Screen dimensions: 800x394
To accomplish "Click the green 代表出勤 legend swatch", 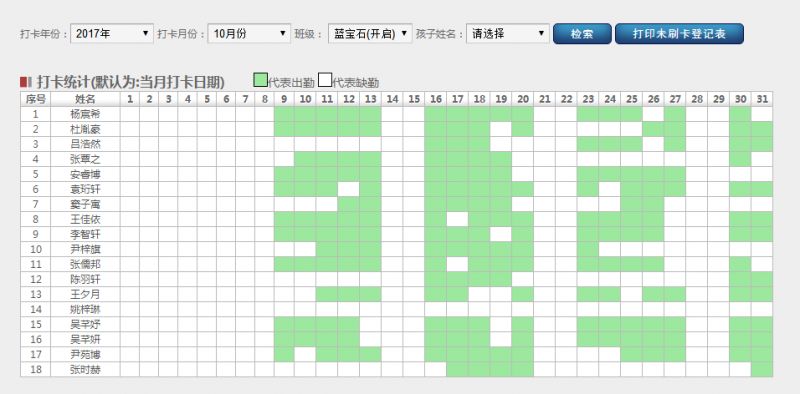I will click(x=260, y=80).
